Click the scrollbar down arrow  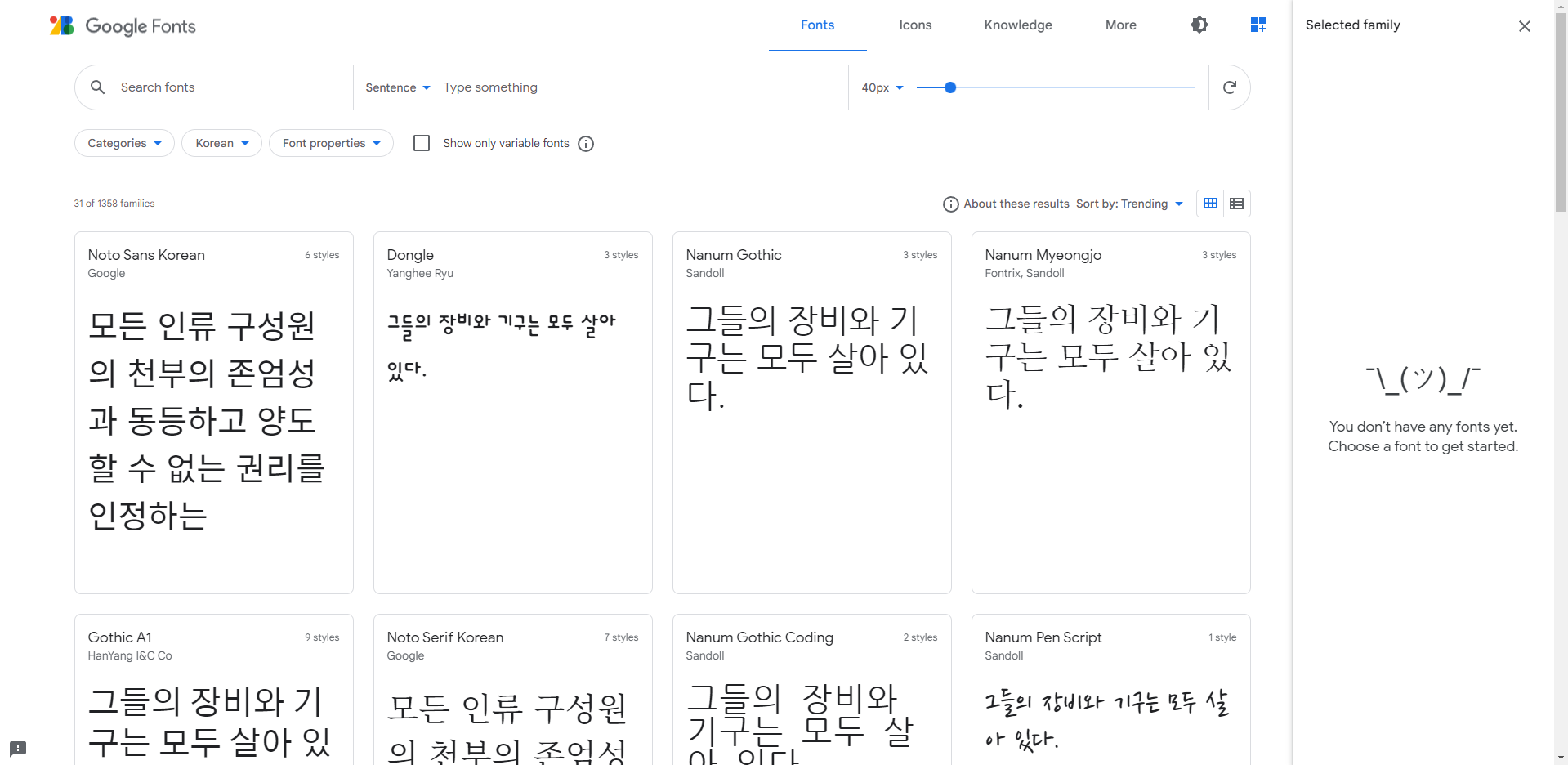coord(1561,758)
